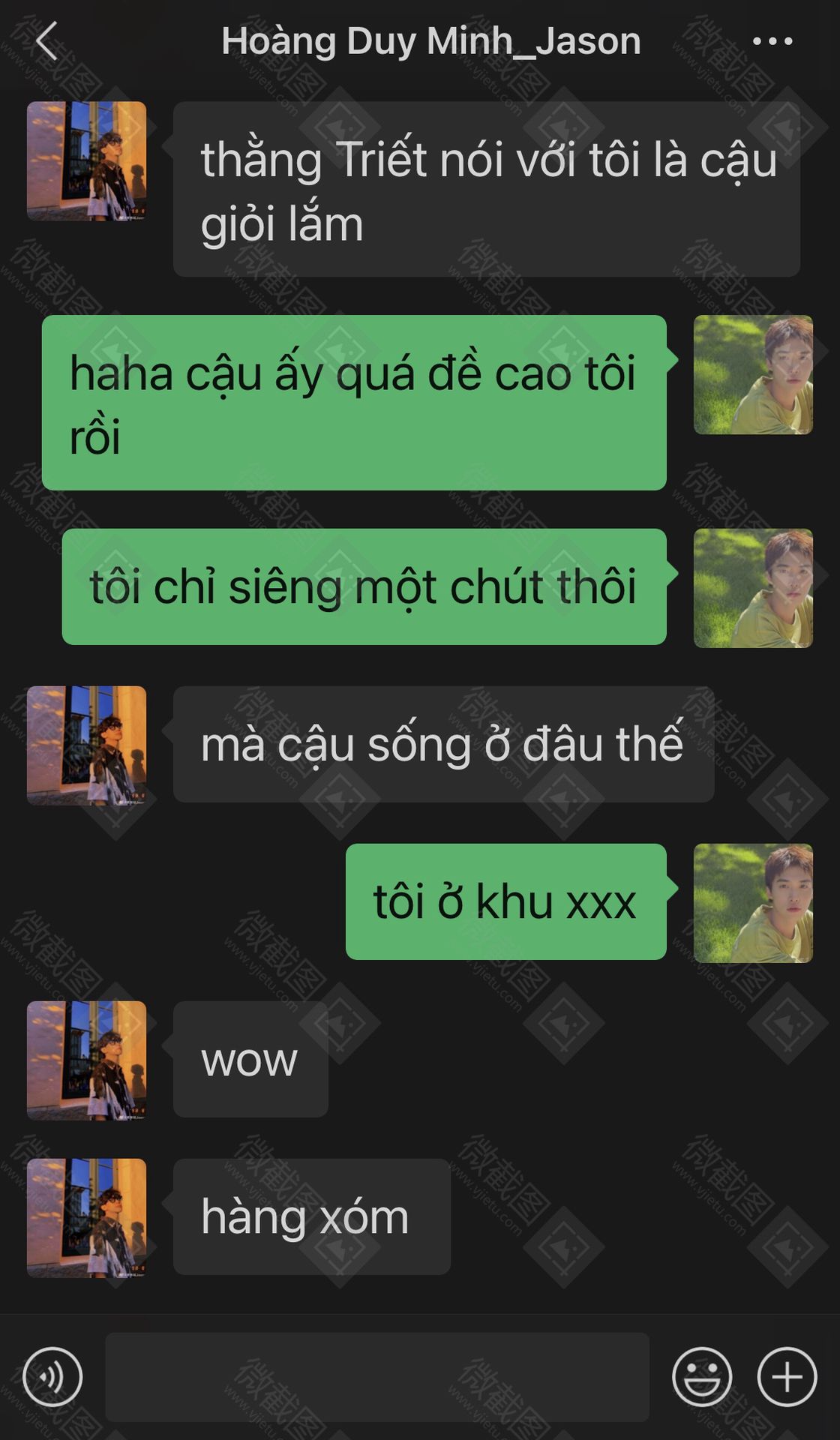Go back using the top-left arrow
This screenshot has height=1440, width=840.
[x=47, y=40]
